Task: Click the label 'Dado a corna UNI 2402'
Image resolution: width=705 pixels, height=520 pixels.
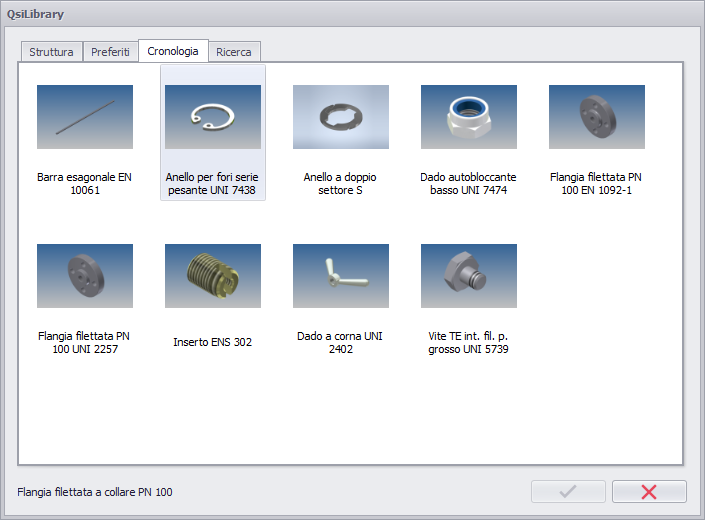Action: [x=340, y=342]
